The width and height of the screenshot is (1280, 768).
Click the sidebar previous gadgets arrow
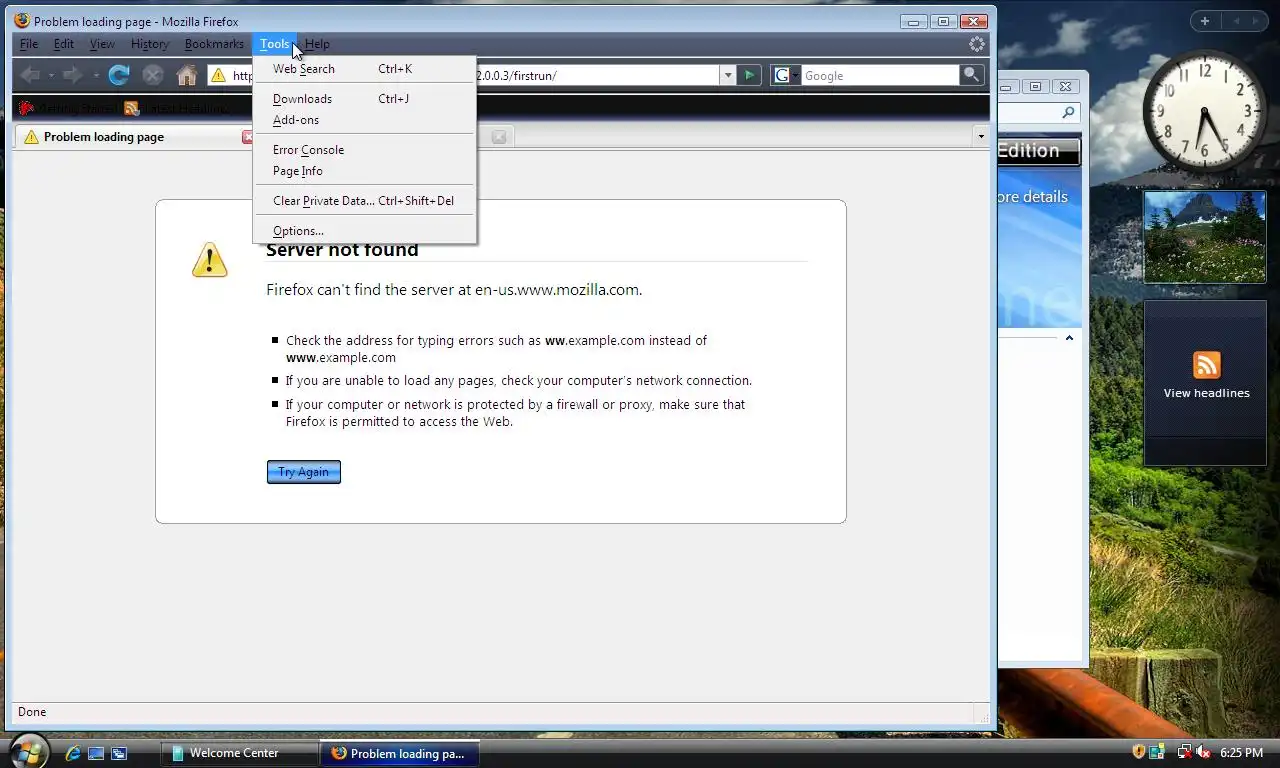click(1235, 21)
